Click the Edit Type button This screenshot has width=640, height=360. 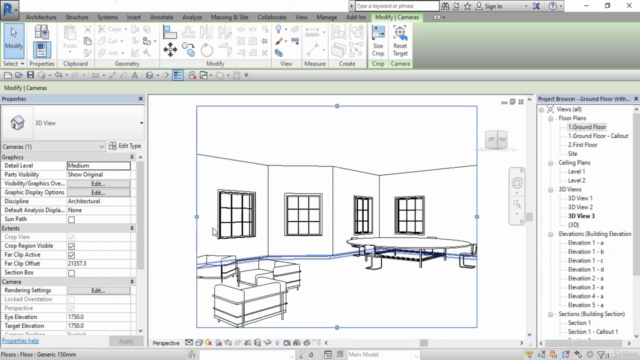click(x=125, y=146)
